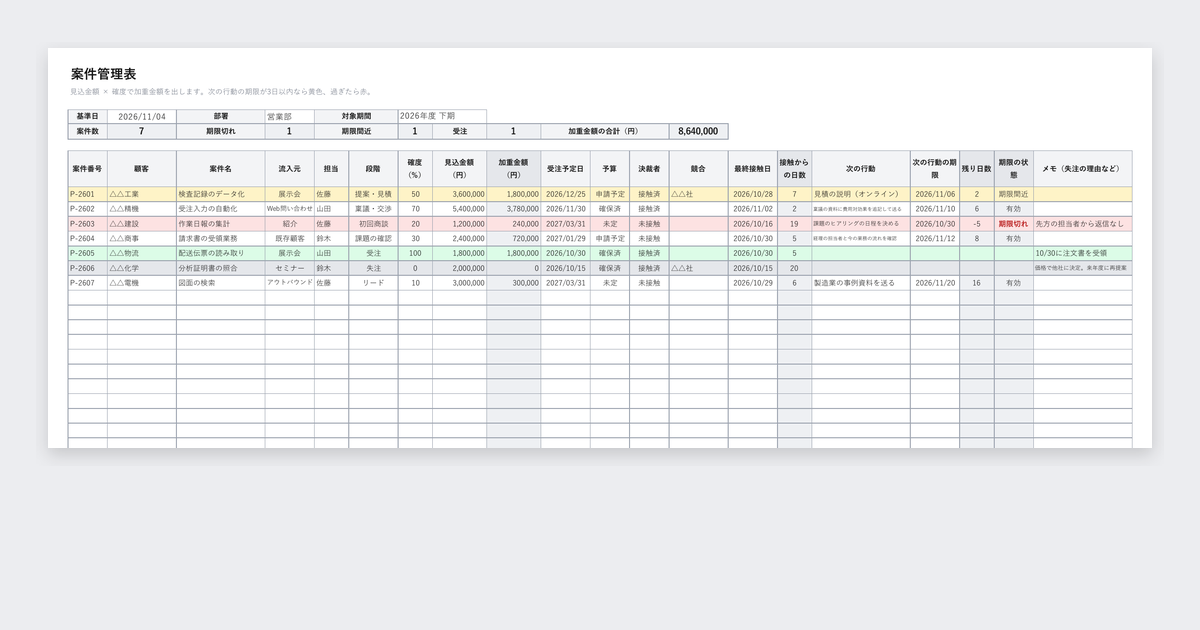The height and width of the screenshot is (630, 1200).
Task: Select the 決裁者 column header
Action: click(x=649, y=168)
